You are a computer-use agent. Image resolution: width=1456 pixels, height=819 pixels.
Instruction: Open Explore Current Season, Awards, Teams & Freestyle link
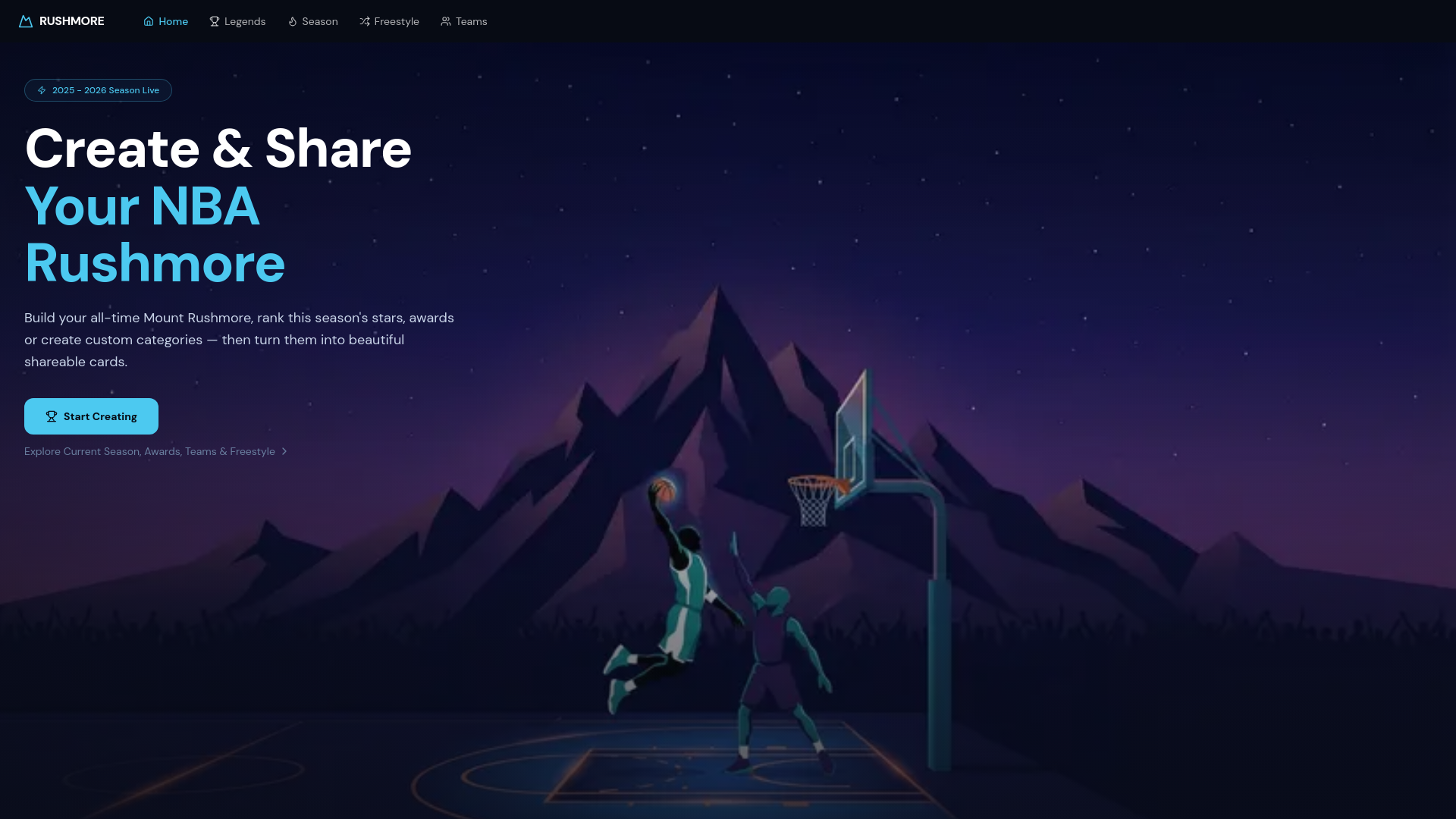point(155,451)
